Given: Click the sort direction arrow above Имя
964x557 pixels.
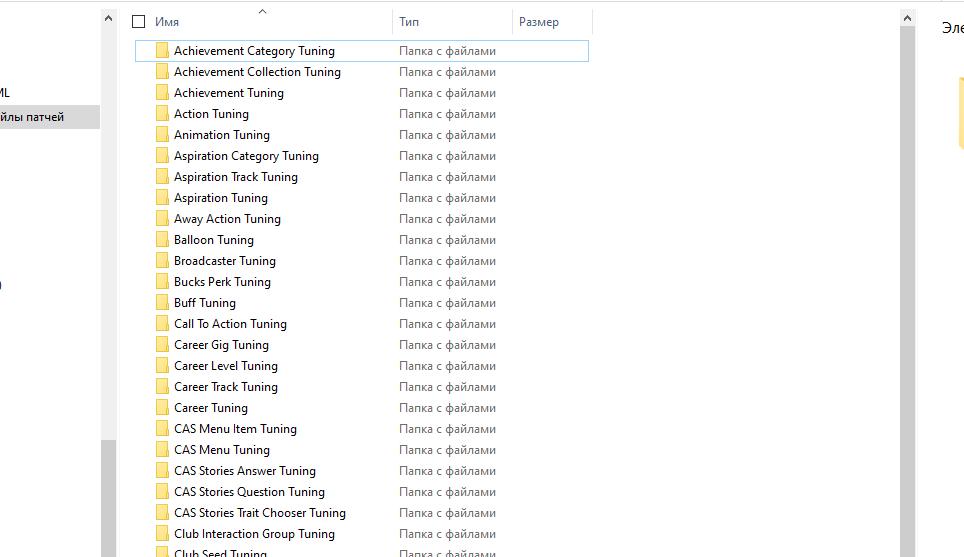Looking at the screenshot, I should click(x=263, y=12).
